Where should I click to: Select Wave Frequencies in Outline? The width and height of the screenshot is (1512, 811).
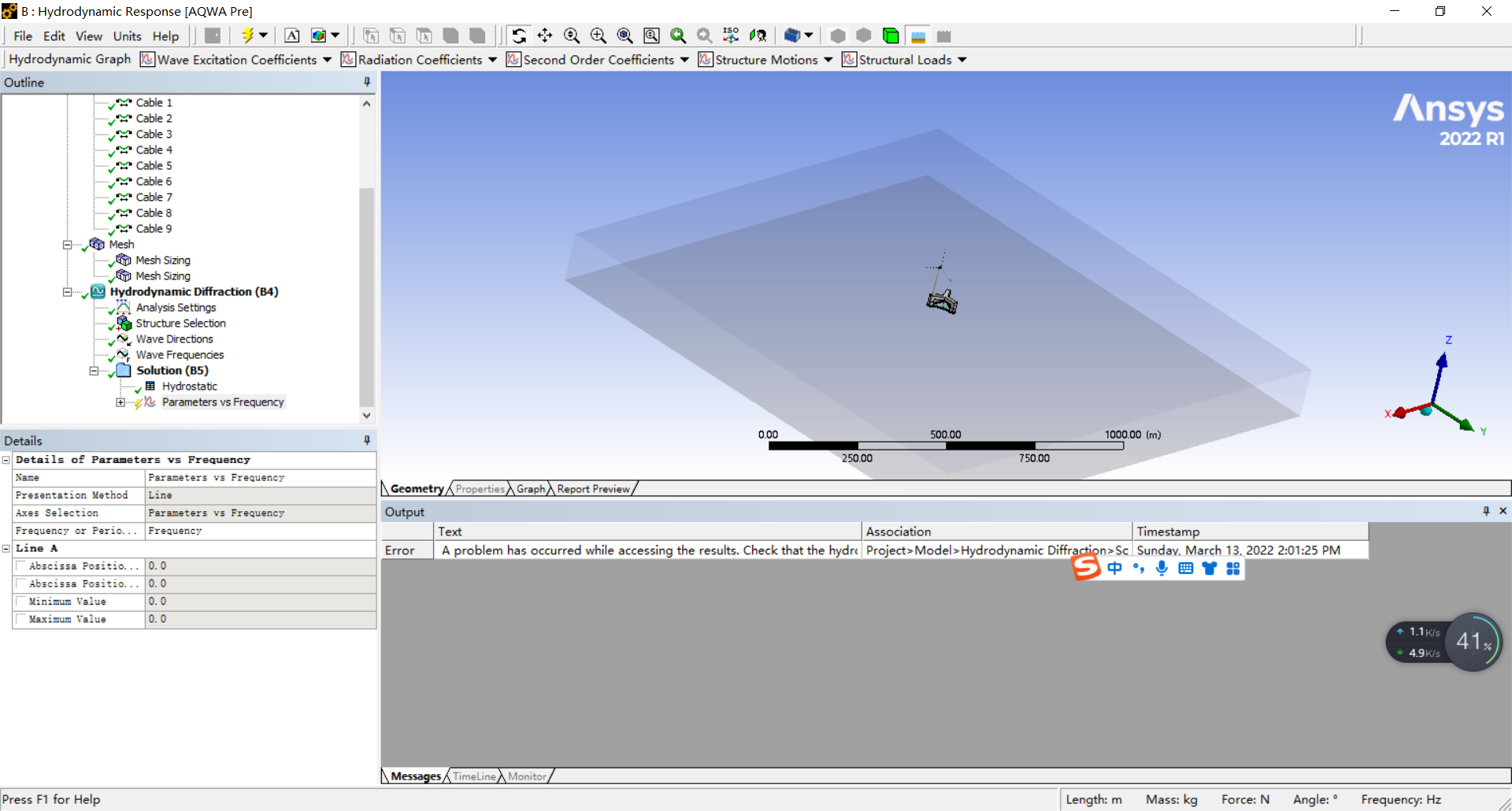[180, 355]
